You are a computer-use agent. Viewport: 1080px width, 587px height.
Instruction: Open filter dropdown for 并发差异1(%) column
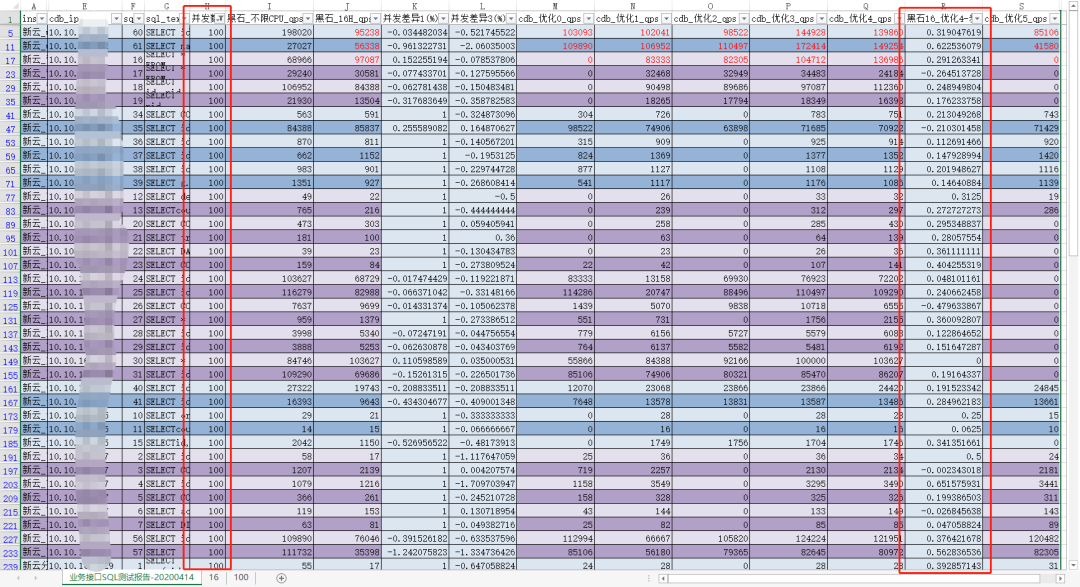tap(444, 19)
